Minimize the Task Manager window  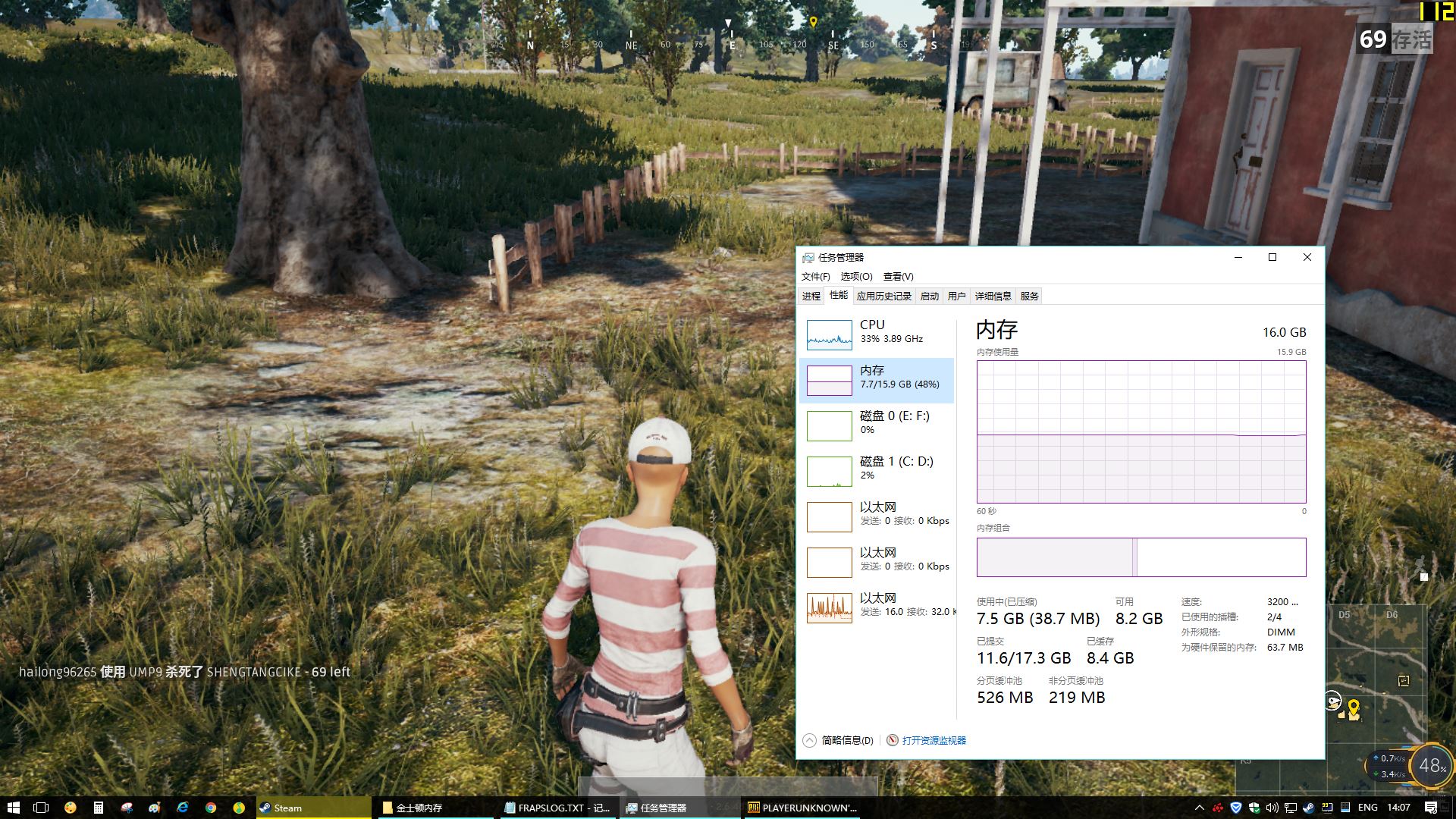(1238, 257)
